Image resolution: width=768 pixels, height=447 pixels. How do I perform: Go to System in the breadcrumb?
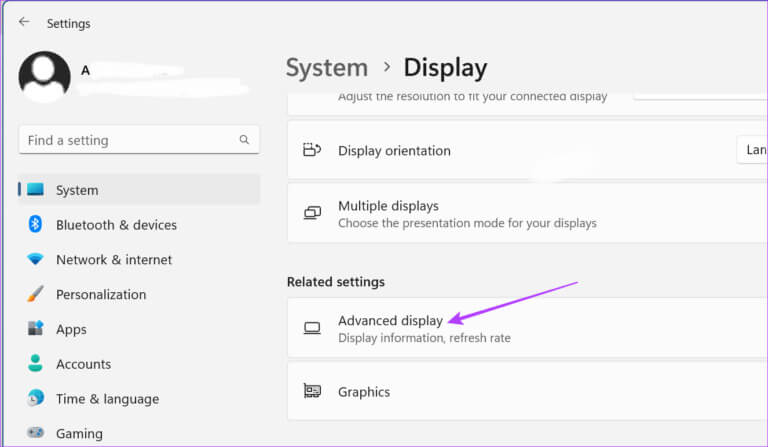tap(326, 68)
